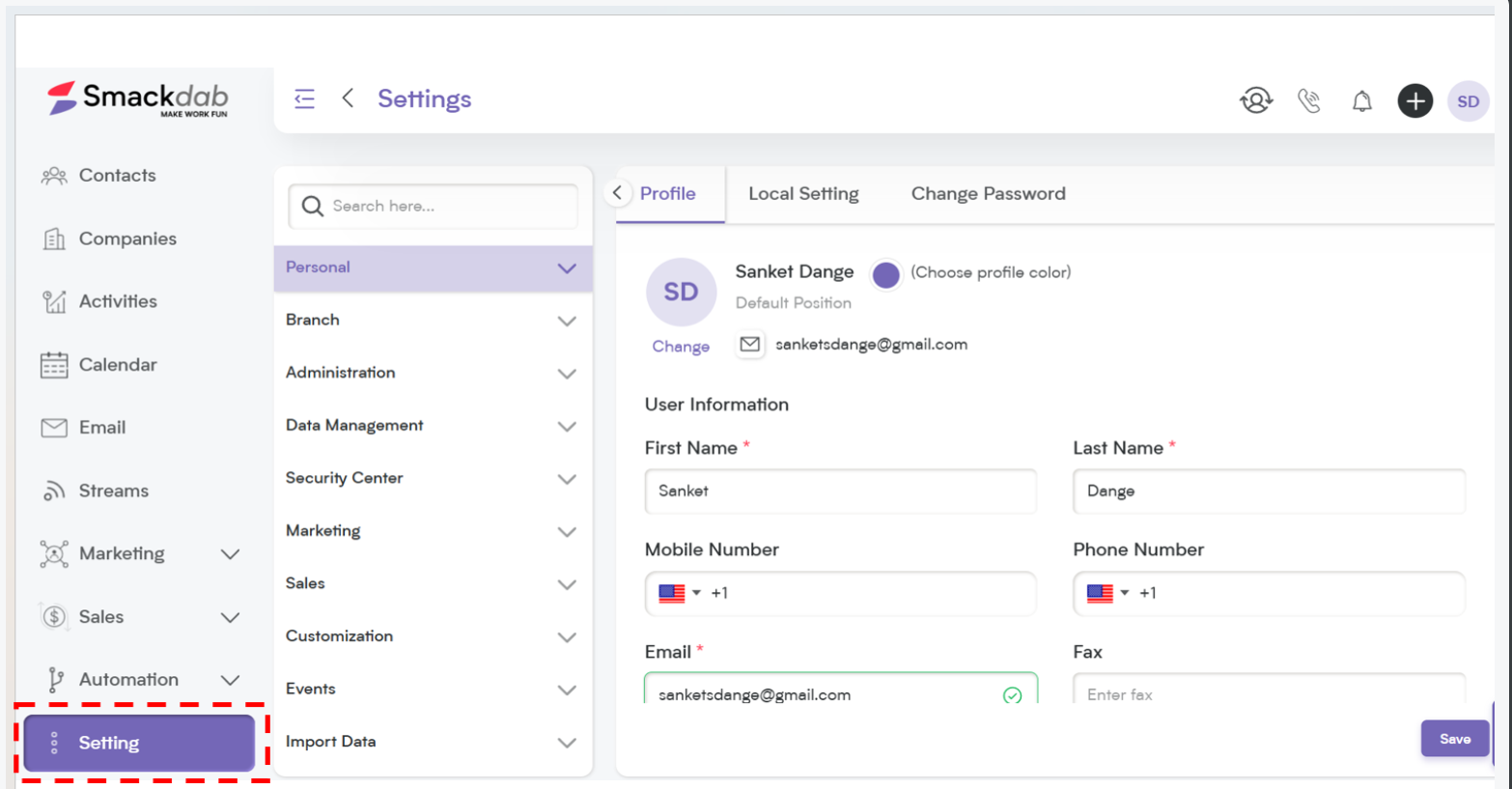Switch to the Profile tab

click(x=668, y=193)
